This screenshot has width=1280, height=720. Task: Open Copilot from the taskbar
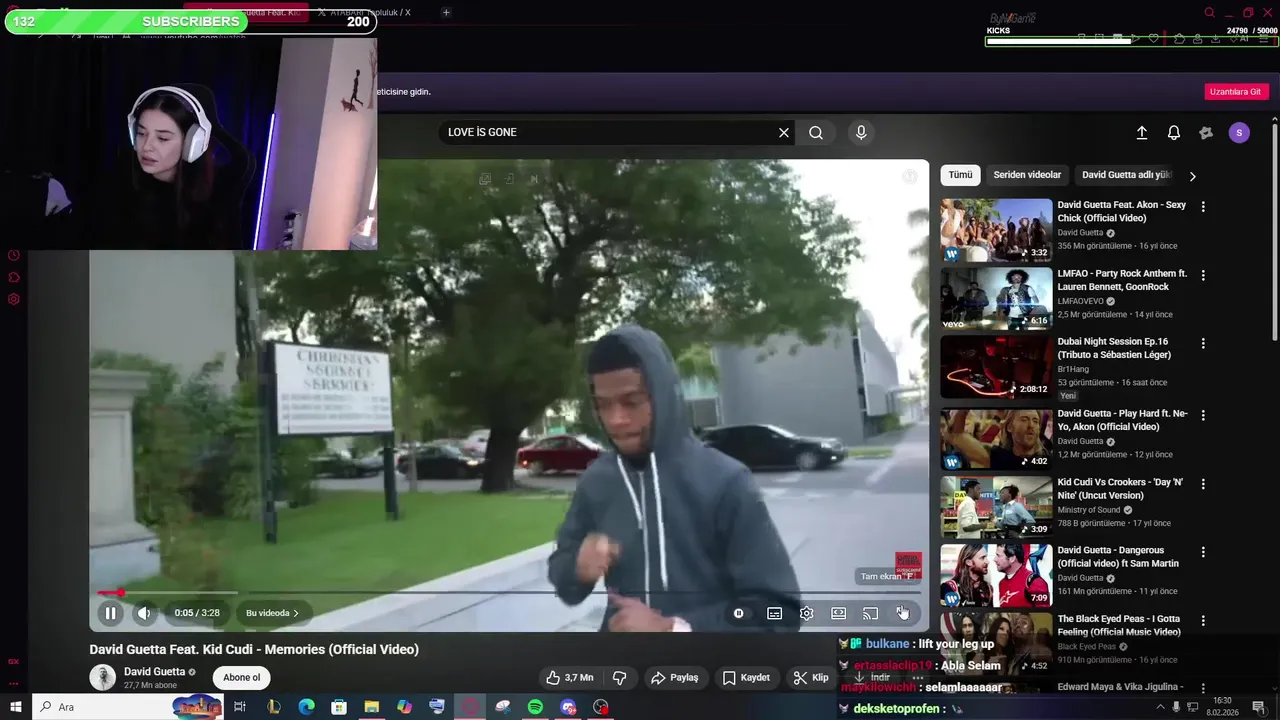coord(404,707)
